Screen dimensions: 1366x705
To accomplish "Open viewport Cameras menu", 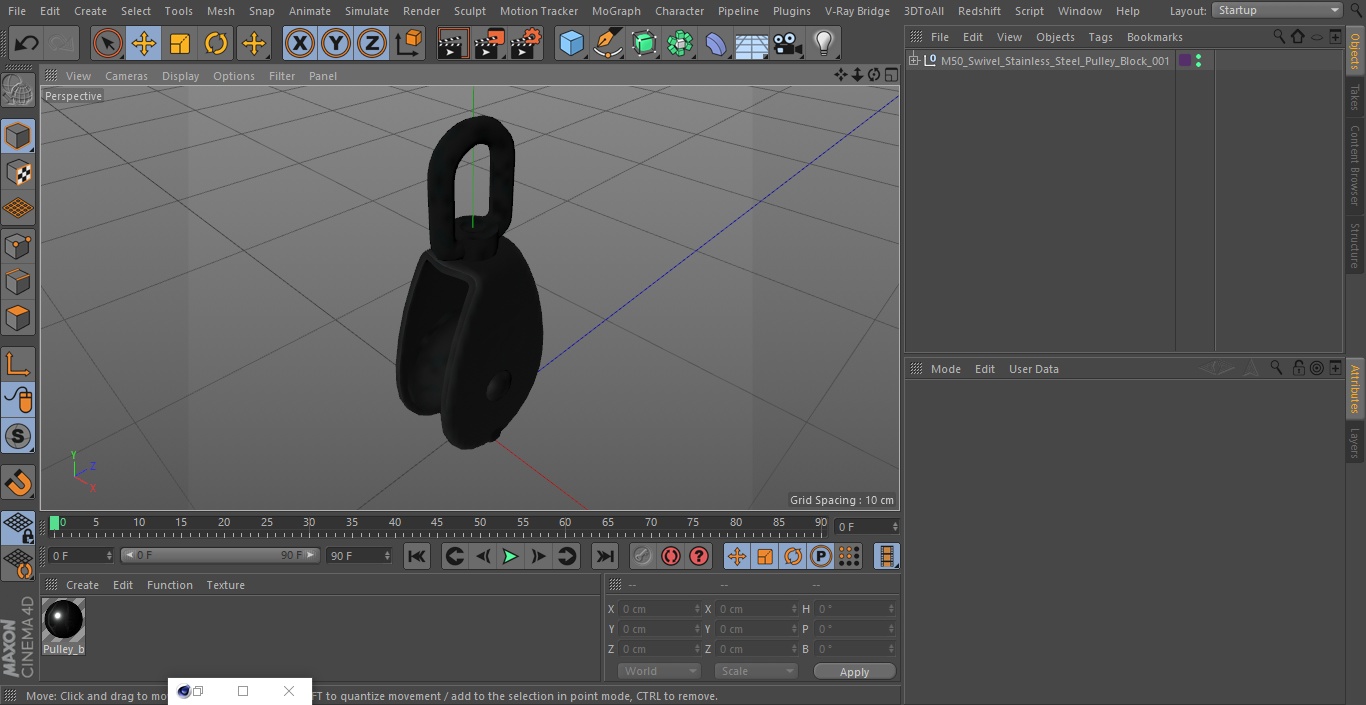I will click(x=126, y=76).
